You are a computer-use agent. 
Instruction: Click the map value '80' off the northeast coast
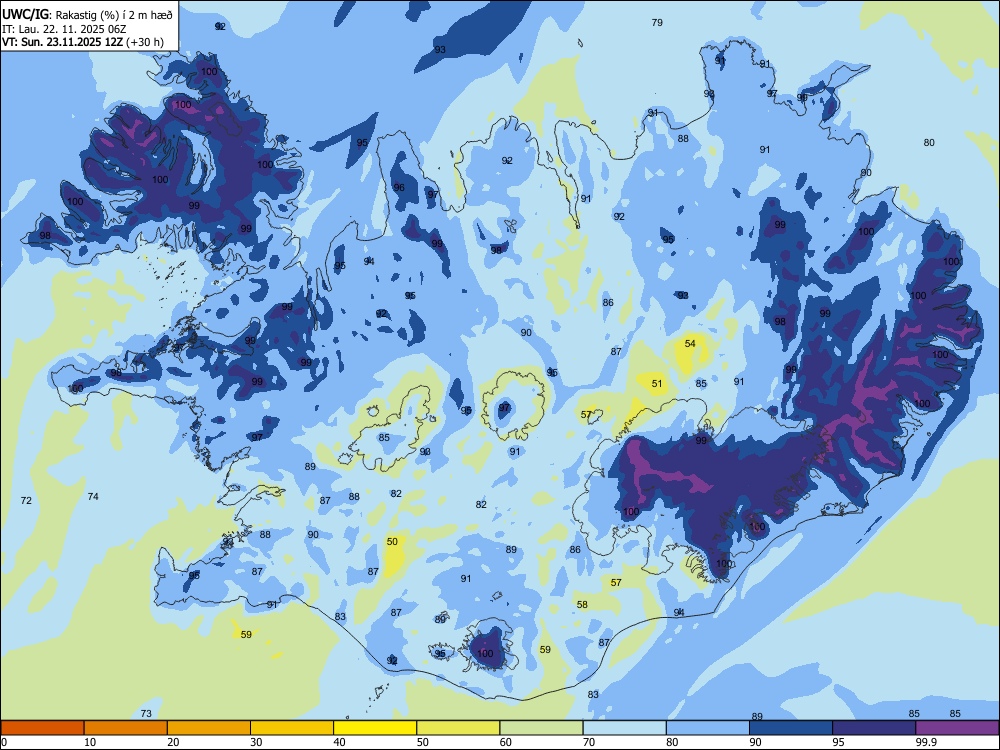[x=929, y=143]
